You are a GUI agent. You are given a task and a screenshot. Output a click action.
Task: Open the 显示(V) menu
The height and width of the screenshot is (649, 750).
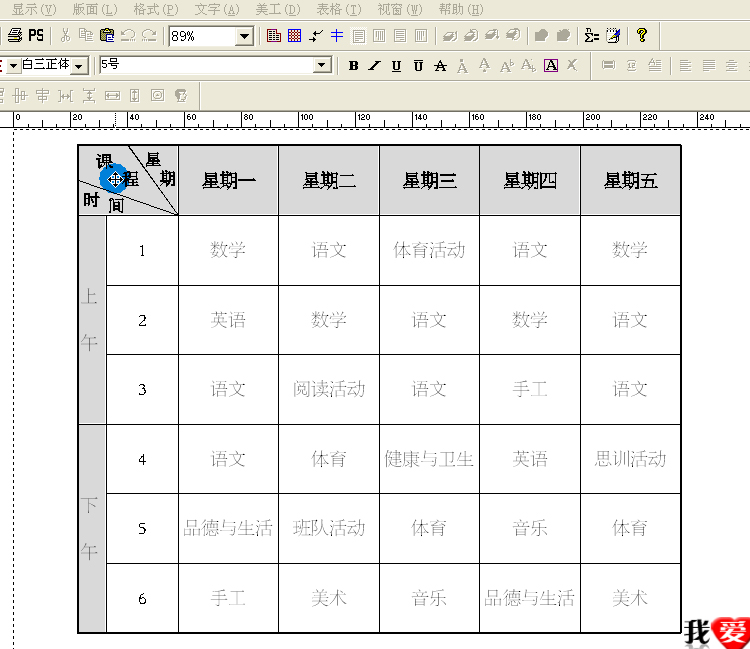33,9
